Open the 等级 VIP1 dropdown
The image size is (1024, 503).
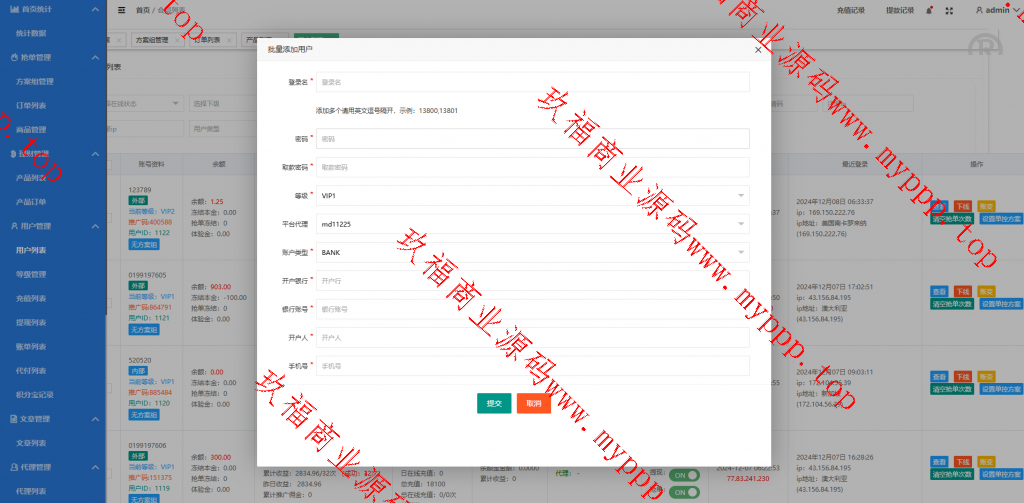click(x=532, y=196)
